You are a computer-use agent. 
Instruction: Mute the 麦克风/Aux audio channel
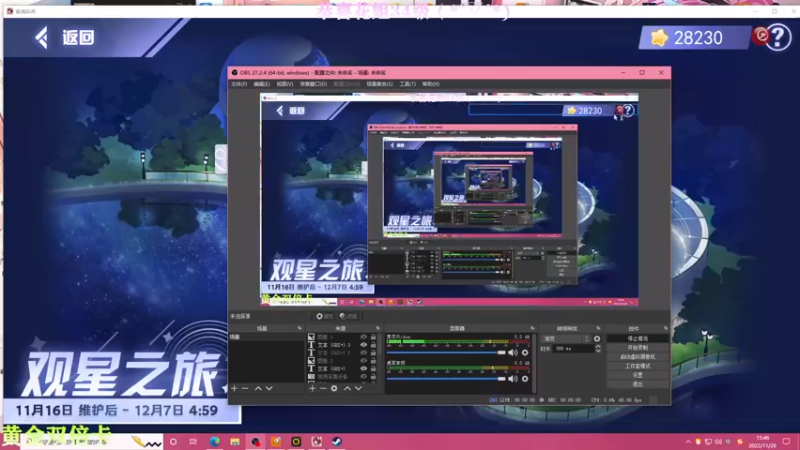click(513, 353)
